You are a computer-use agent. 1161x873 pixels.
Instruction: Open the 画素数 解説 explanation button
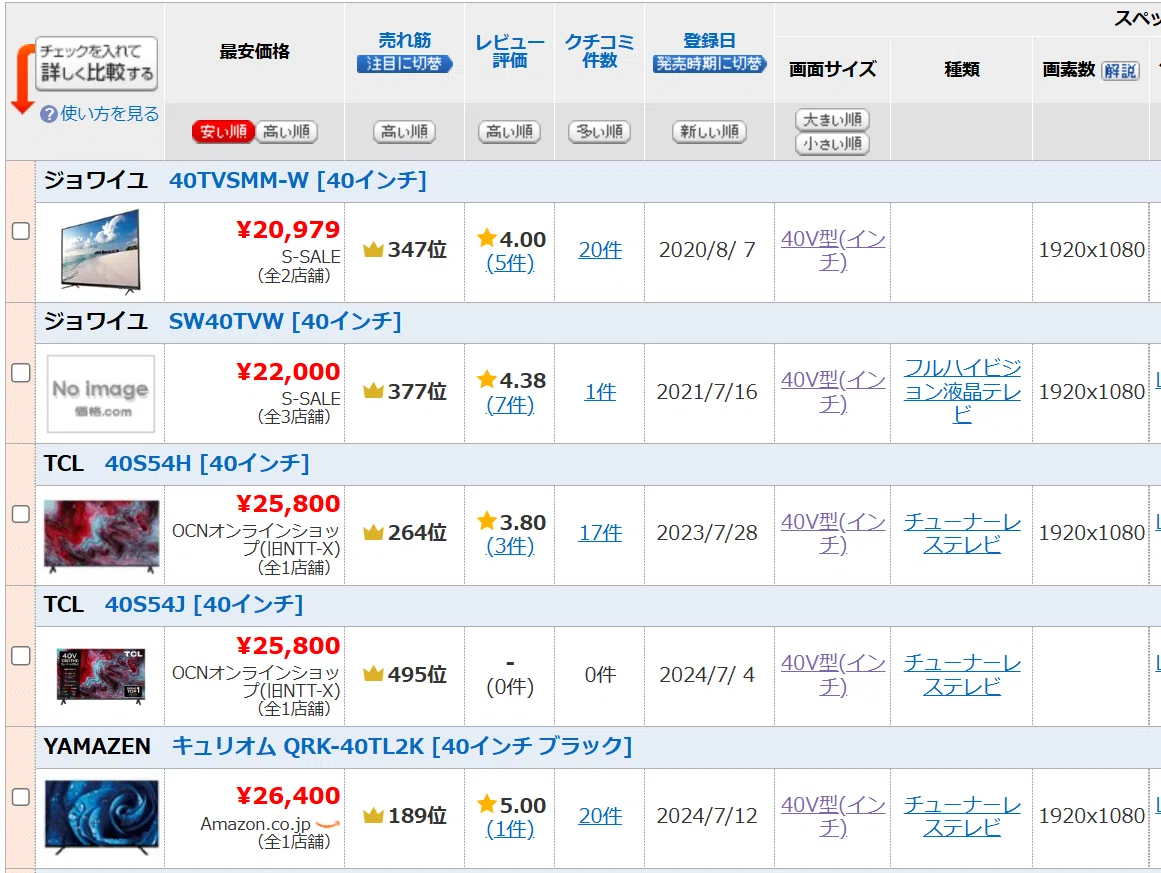pos(1120,70)
